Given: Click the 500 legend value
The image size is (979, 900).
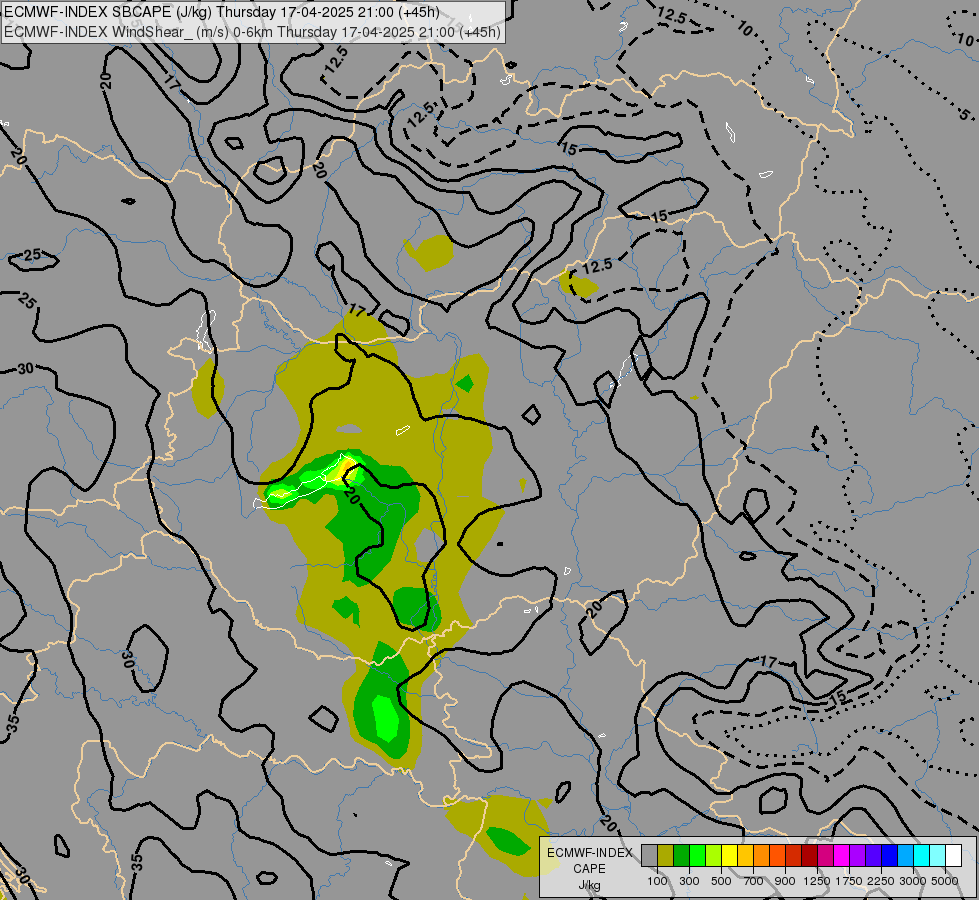Looking at the screenshot, I should click(721, 881).
